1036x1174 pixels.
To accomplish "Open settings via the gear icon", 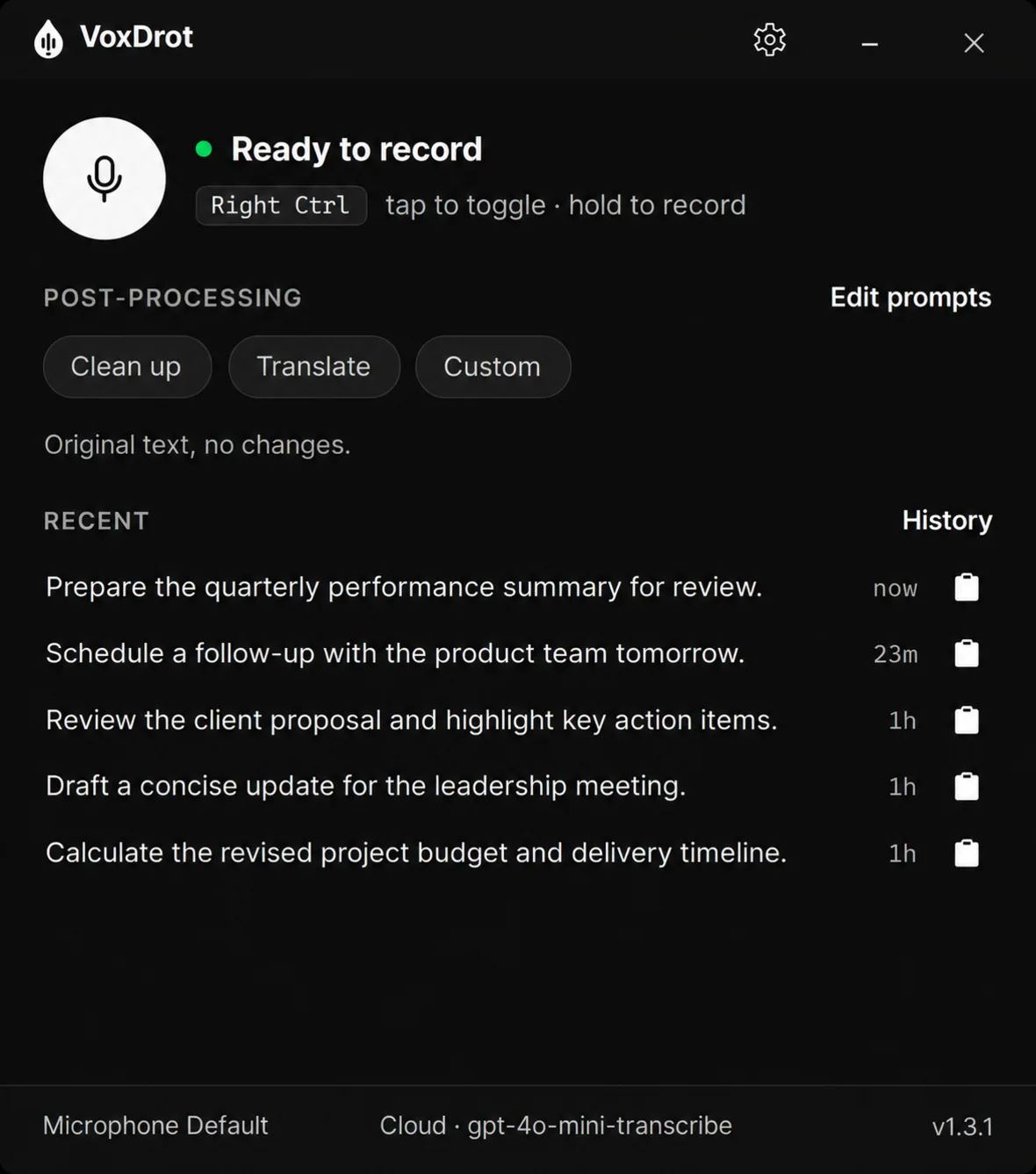I will [770, 40].
